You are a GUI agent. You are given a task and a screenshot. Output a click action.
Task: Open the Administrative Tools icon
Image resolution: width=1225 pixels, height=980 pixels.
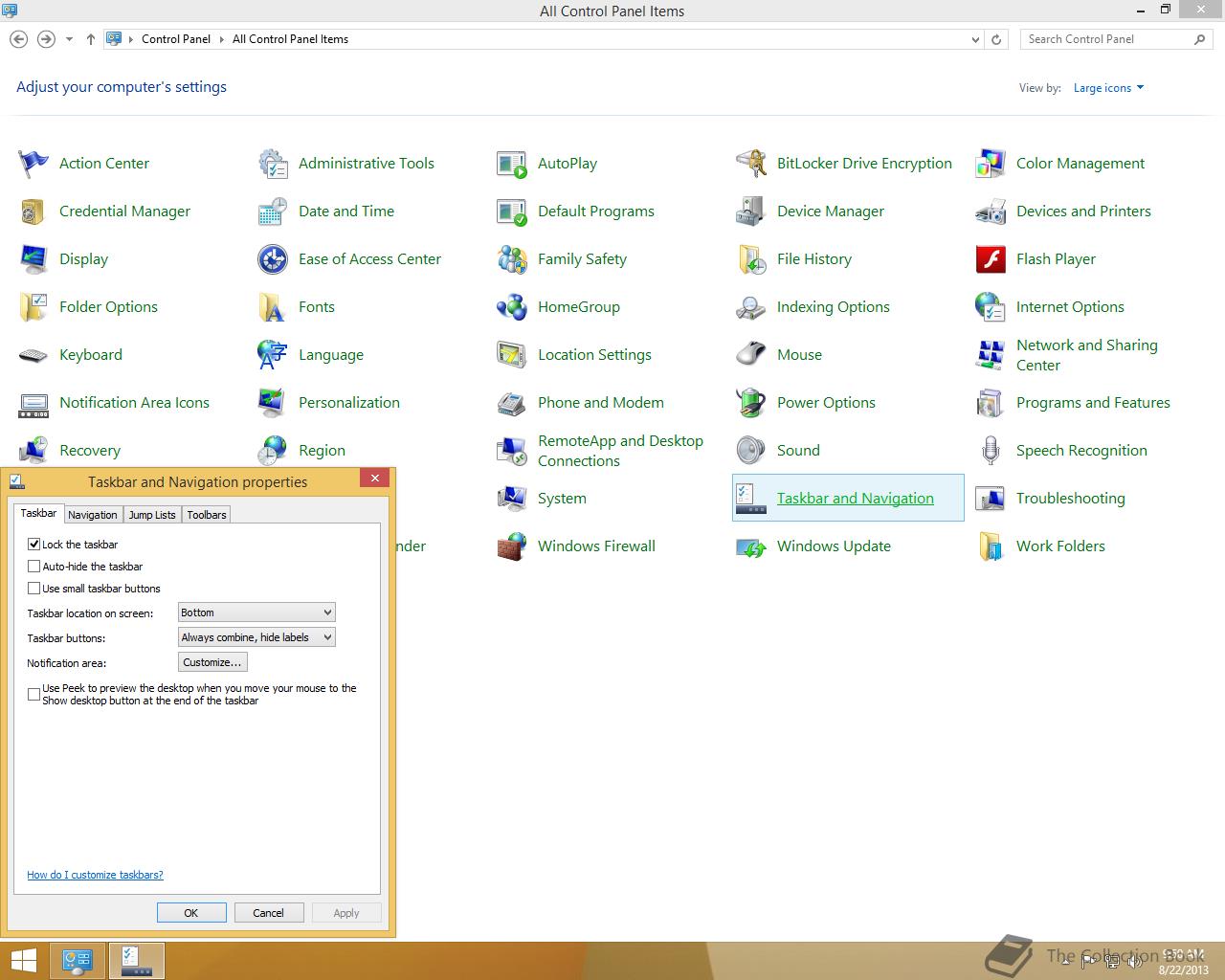273,164
